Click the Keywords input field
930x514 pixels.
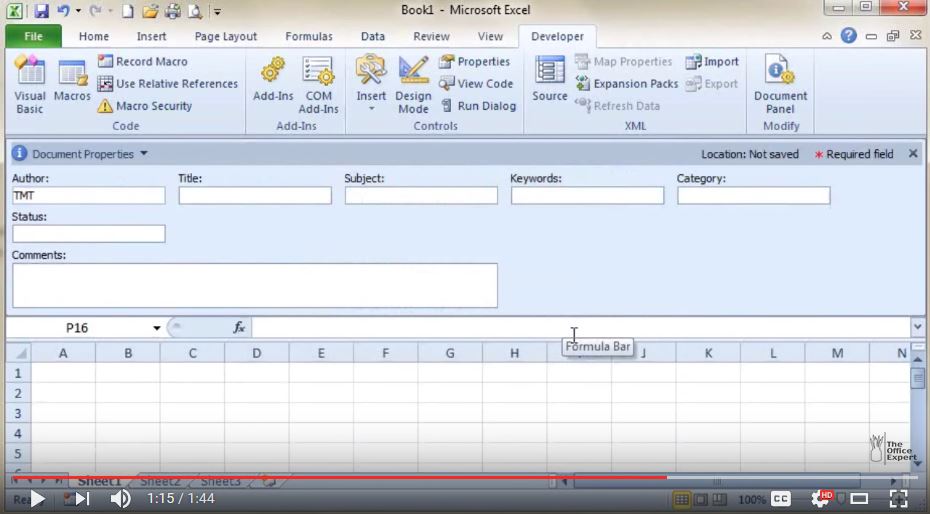pyautogui.click(x=587, y=196)
